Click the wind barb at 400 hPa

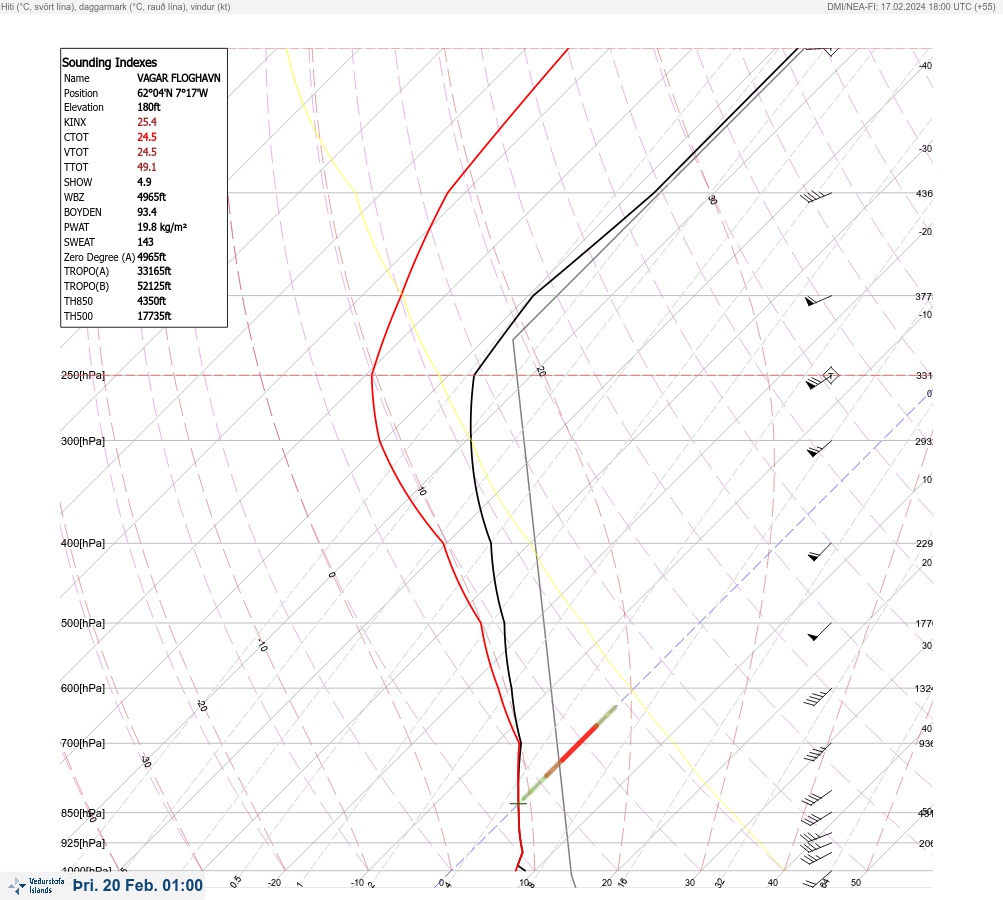[x=819, y=552]
